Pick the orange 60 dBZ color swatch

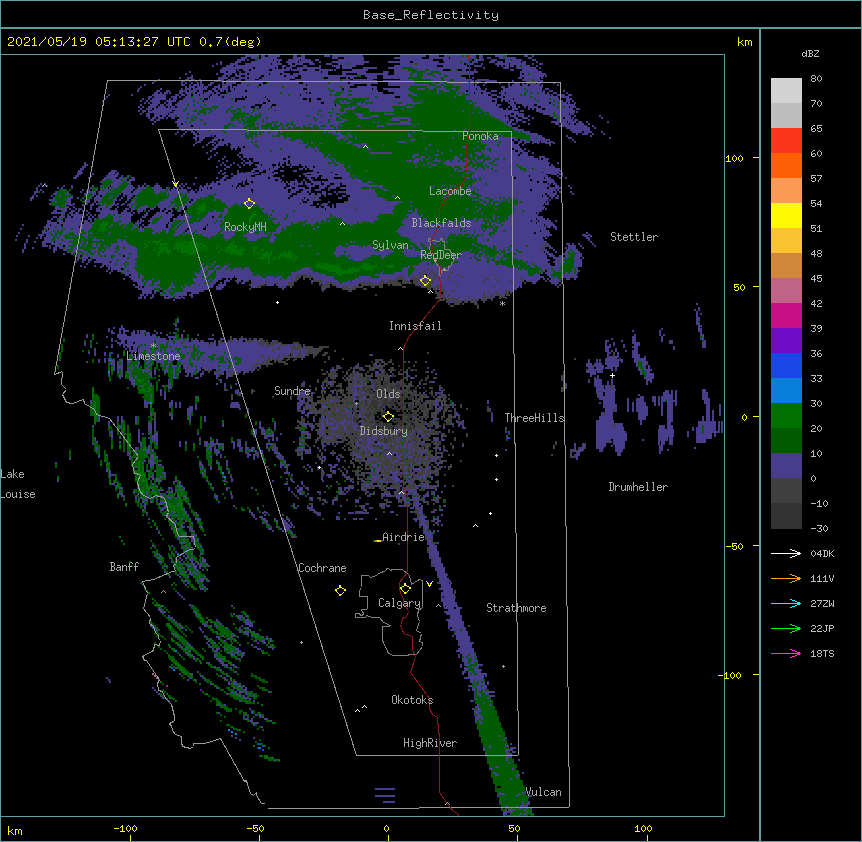pyautogui.click(x=786, y=165)
